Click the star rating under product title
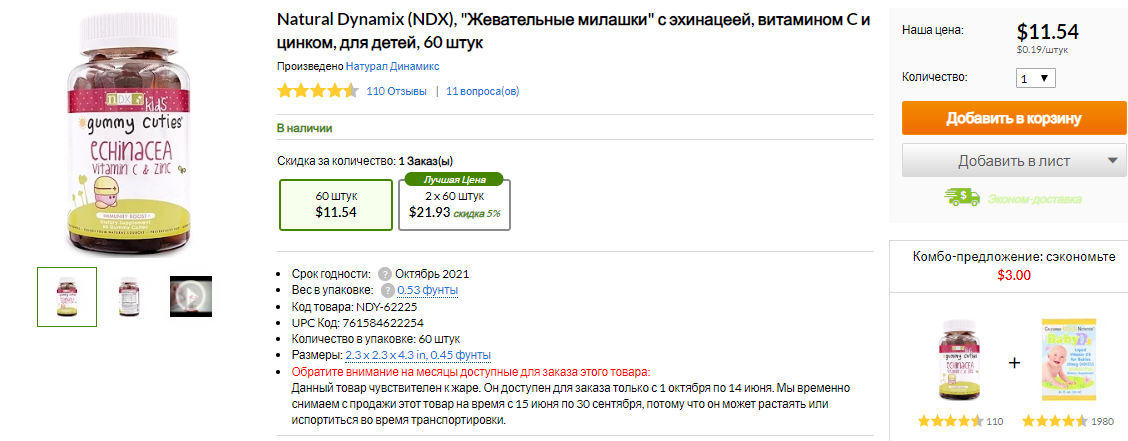 coord(317,91)
